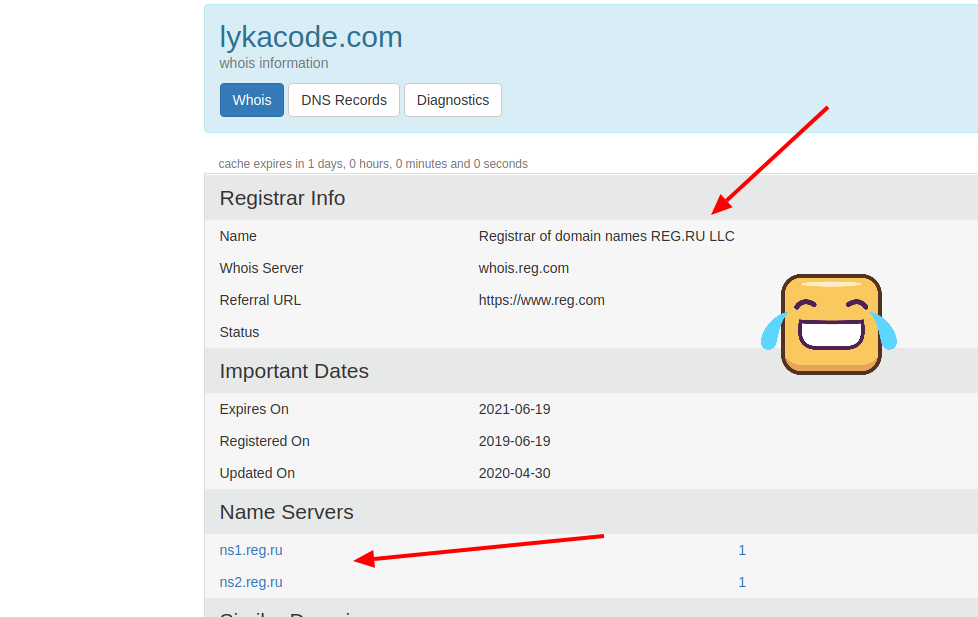This screenshot has height=617, width=978.
Task: Click the whois.reg.com server value
Action: click(x=524, y=268)
